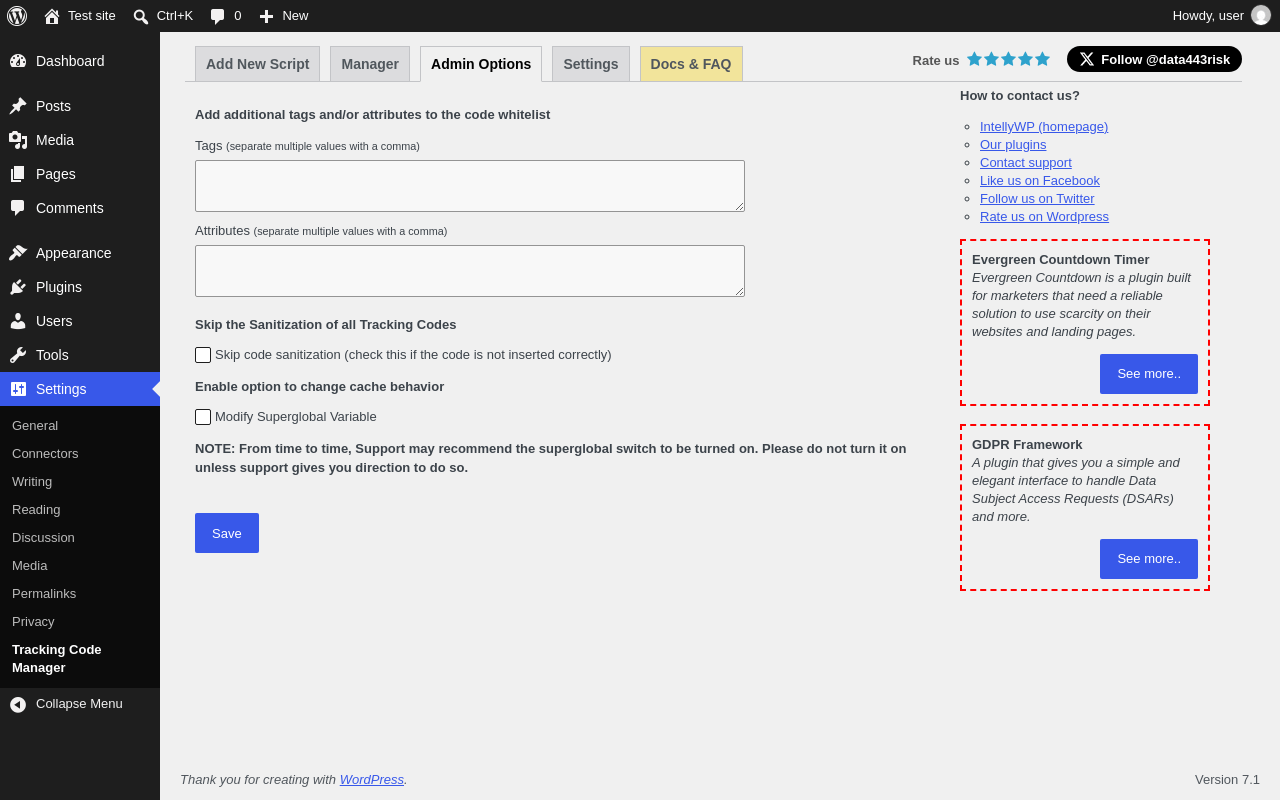Click the first rating star

click(974, 59)
